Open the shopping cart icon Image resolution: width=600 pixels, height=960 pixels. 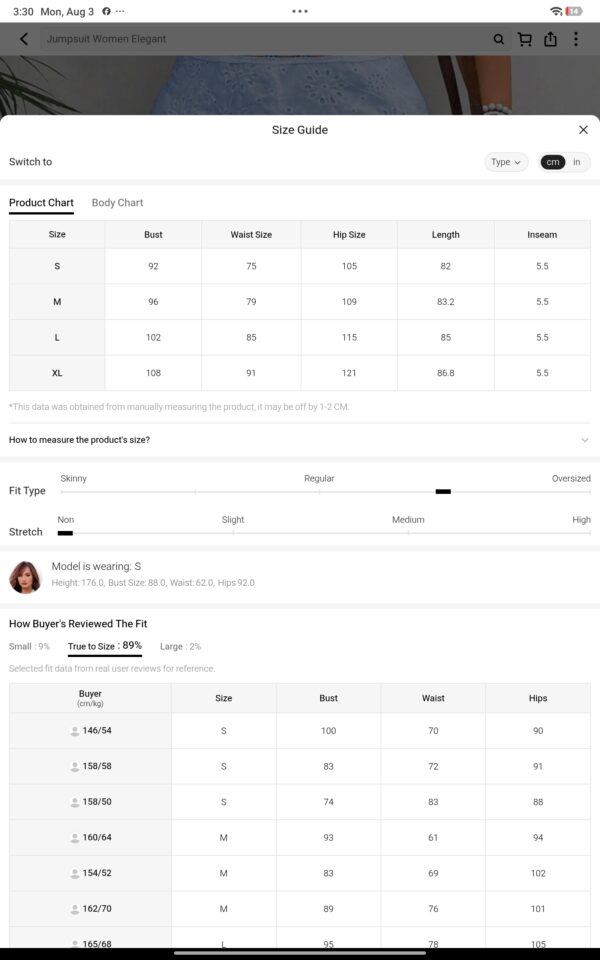(x=525, y=39)
